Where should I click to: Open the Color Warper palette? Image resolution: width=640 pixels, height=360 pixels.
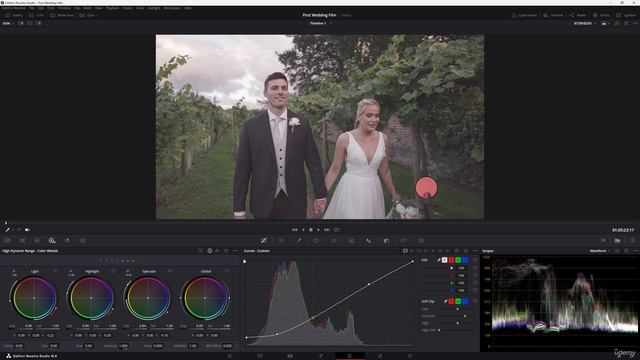coord(281,240)
